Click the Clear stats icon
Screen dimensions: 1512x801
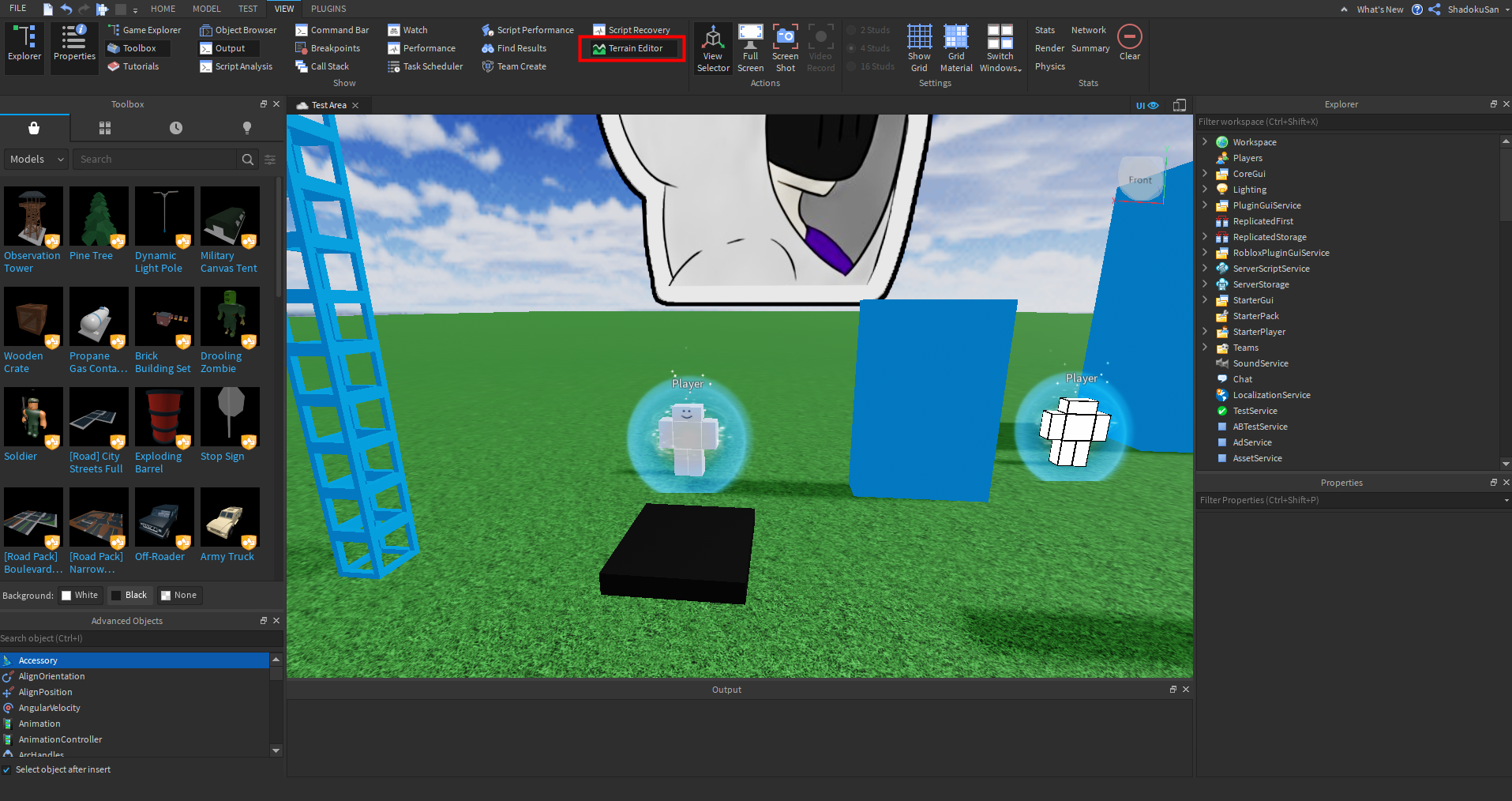(1130, 37)
